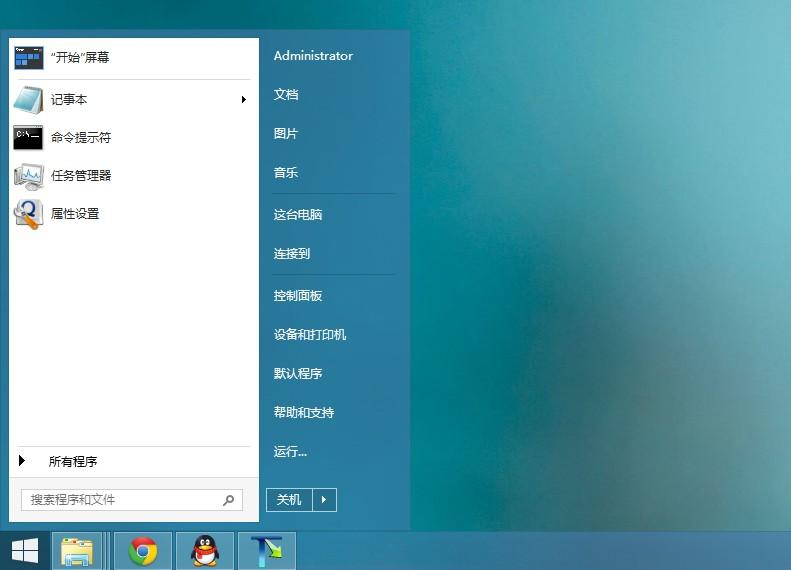
Task: Open 控制面板 from the right pane
Action: coord(298,296)
